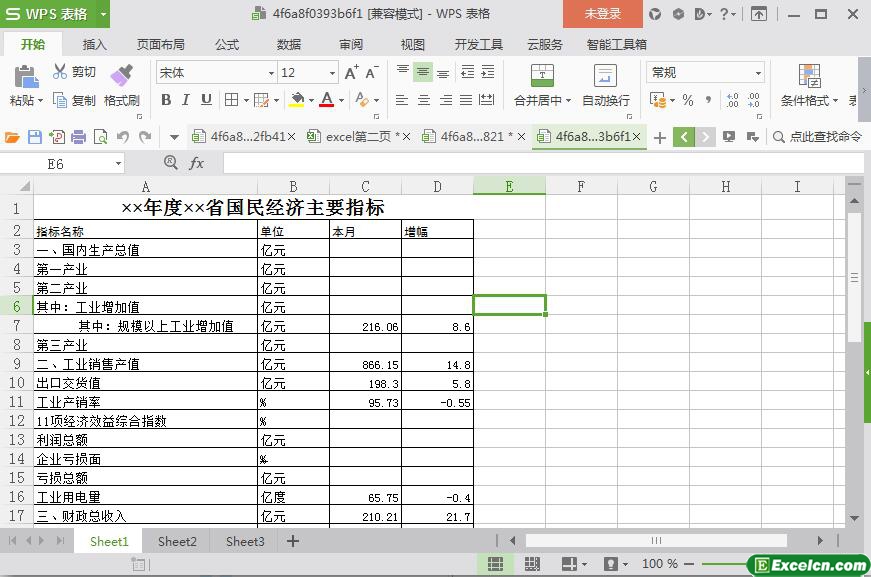The width and height of the screenshot is (871, 577).
Task: Expand 合并居中 dropdown arrow
Action: point(568,101)
